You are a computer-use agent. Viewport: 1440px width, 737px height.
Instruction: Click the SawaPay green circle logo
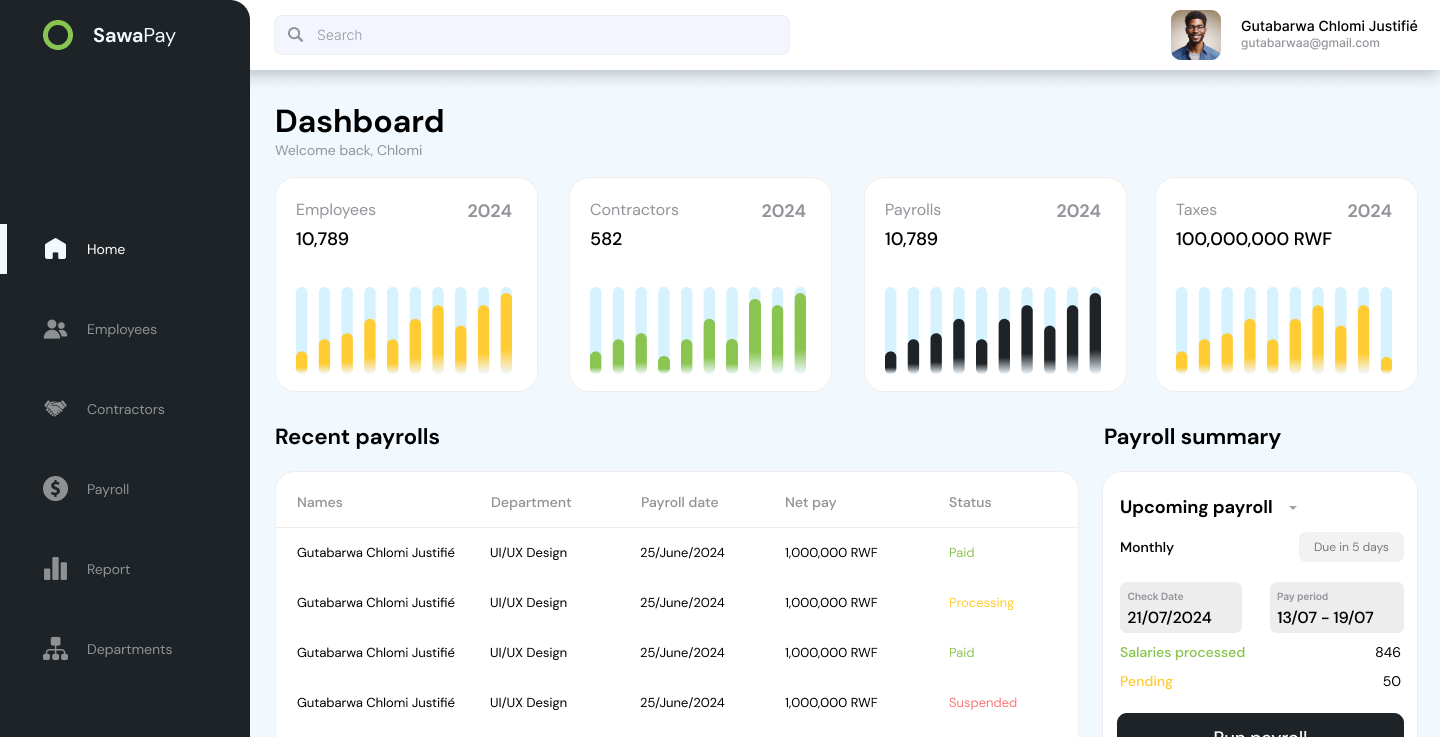(x=58, y=35)
